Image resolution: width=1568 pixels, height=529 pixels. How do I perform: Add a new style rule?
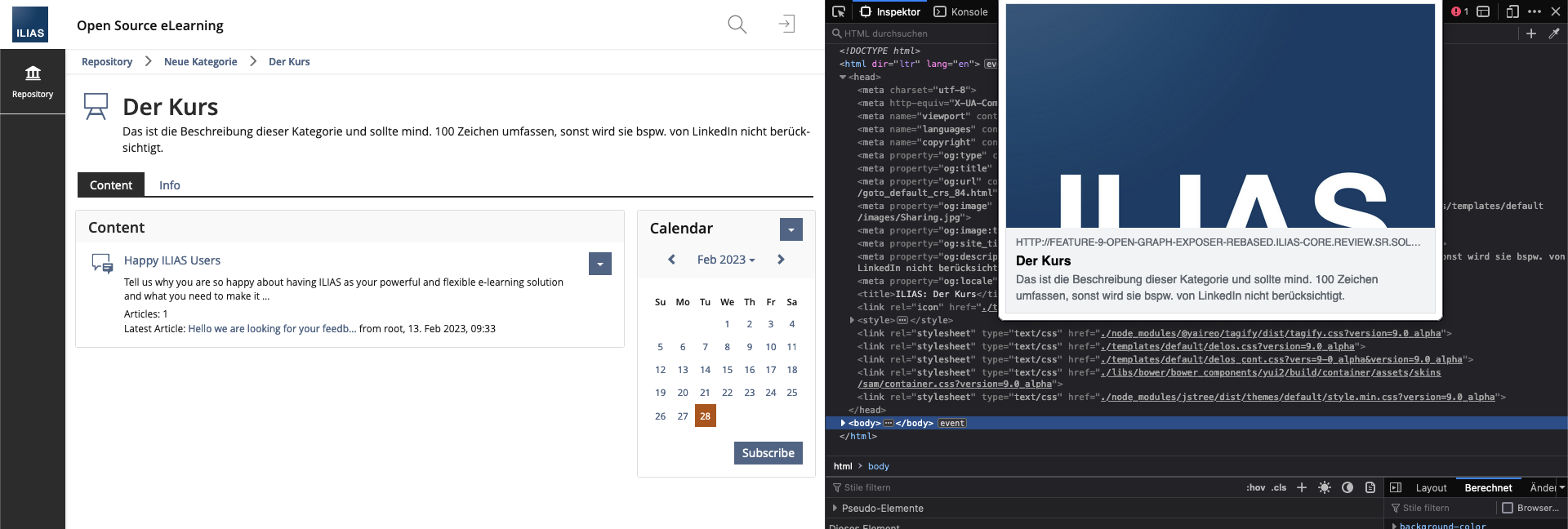point(1302,487)
